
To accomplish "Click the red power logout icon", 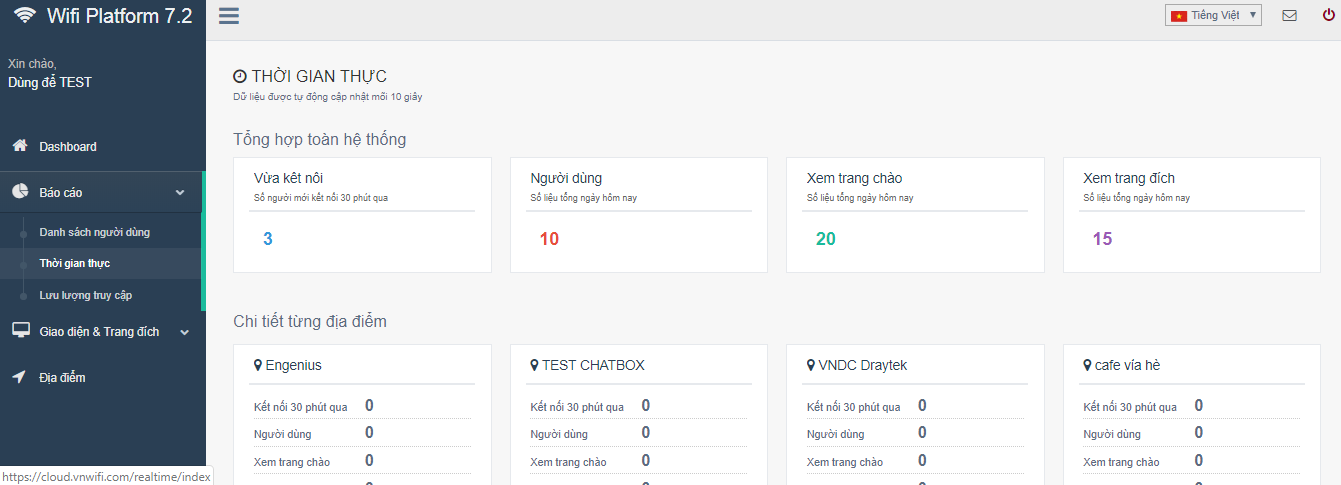I will coord(1329,15).
